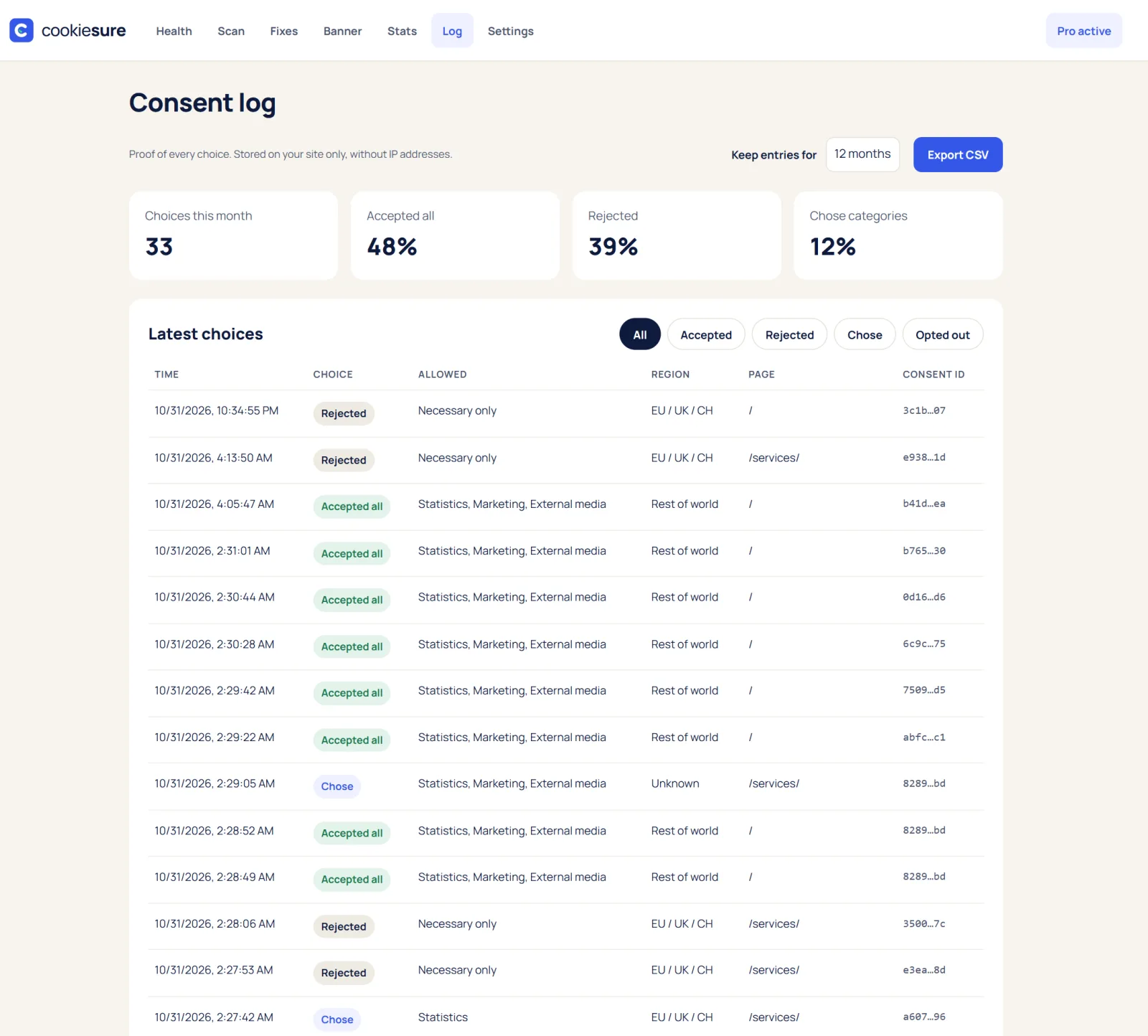
Task: Open the Settings tab
Action: coord(511,31)
